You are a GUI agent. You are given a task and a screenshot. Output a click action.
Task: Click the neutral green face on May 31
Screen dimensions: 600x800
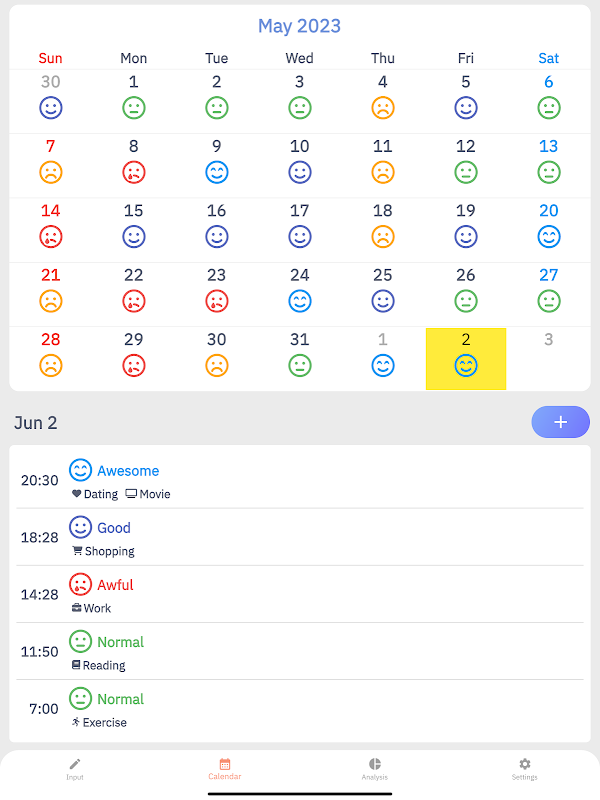click(299, 366)
